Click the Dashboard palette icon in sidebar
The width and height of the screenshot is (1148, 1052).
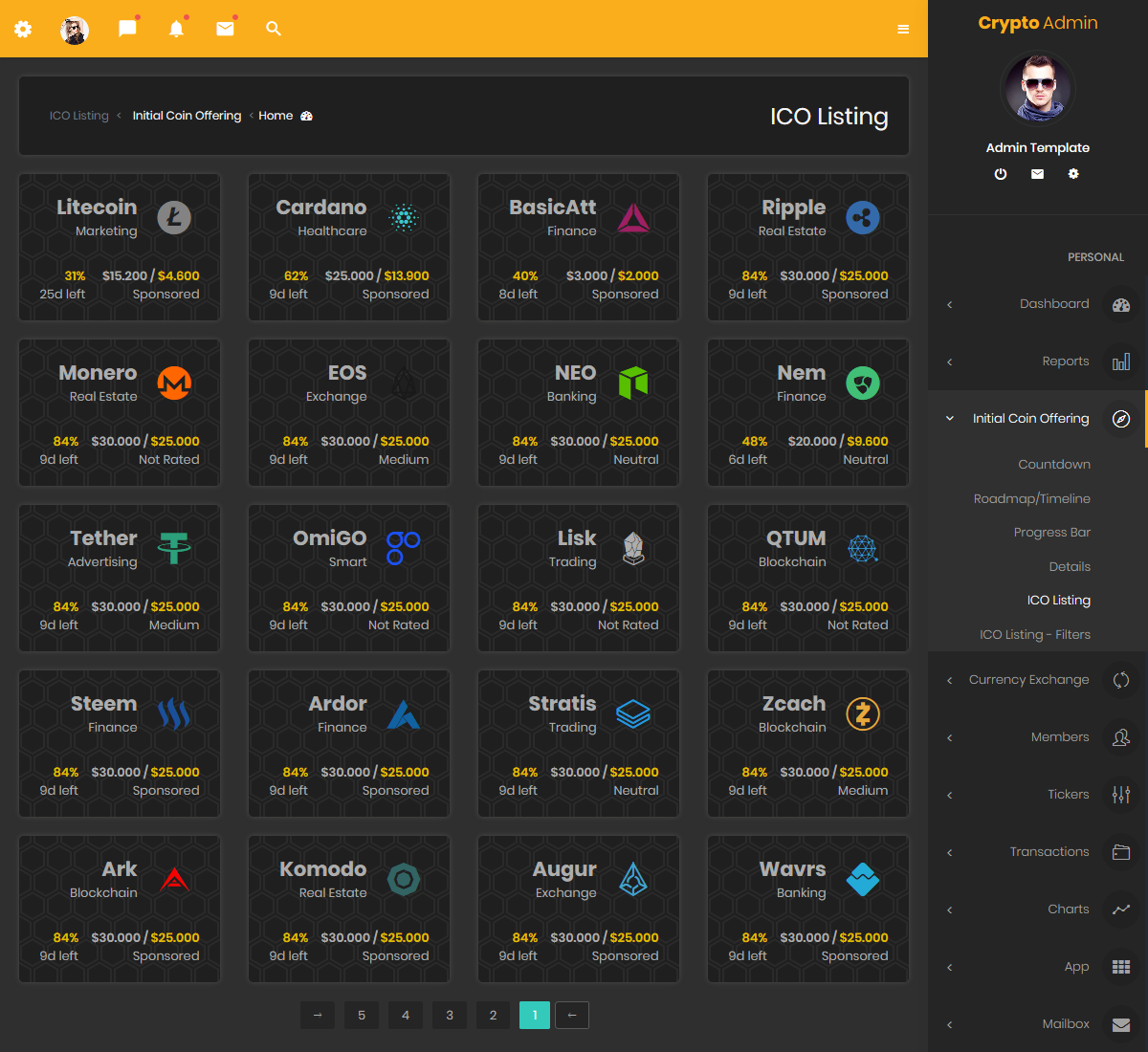click(x=1121, y=305)
